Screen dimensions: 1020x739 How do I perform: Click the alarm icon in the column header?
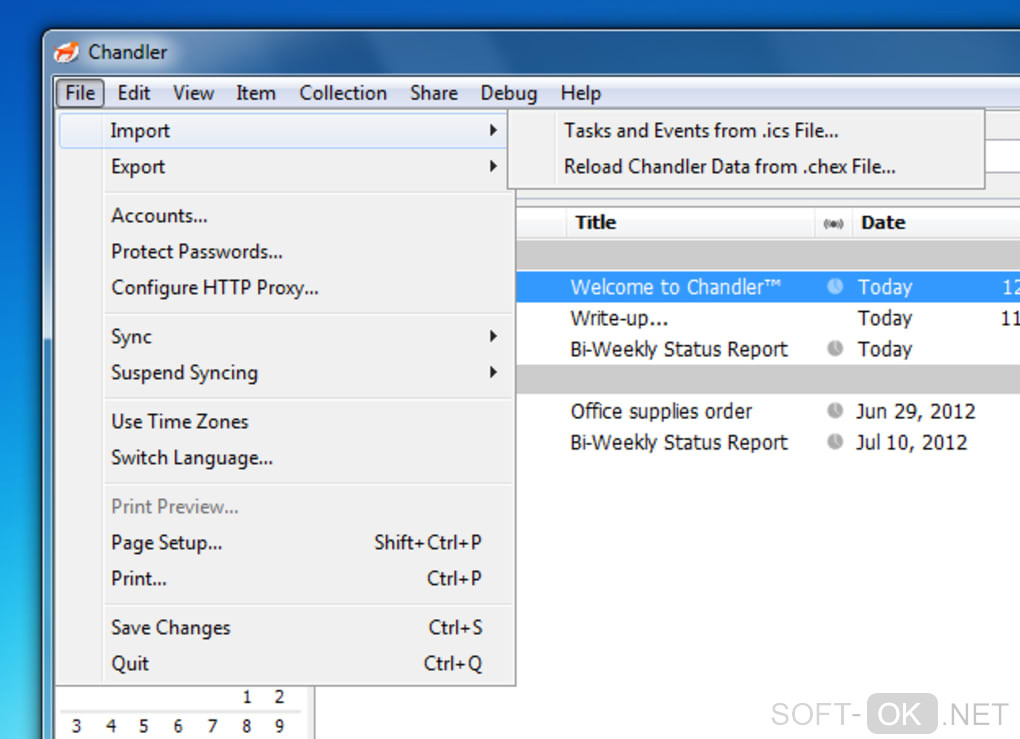(833, 223)
